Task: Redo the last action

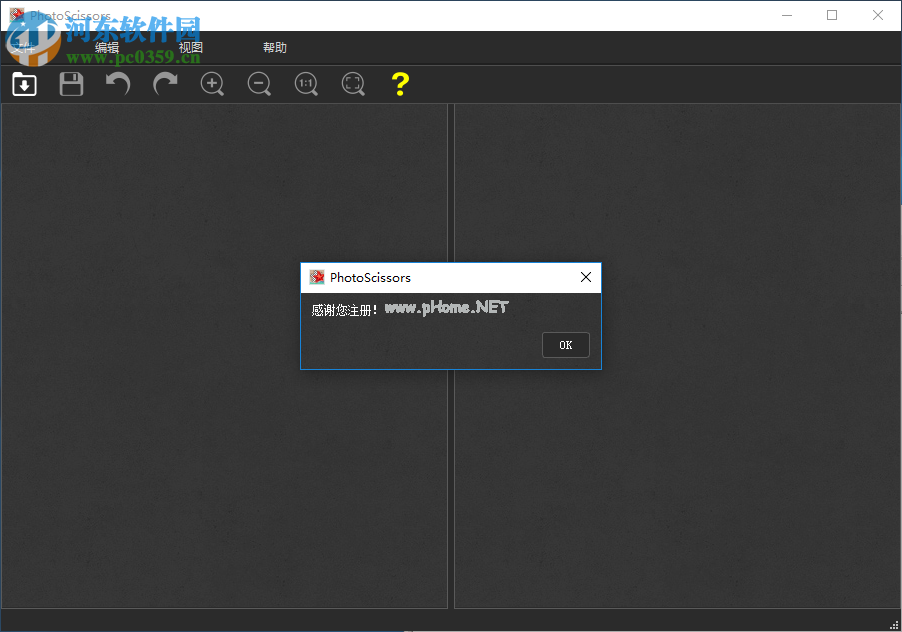Action: 164,84
